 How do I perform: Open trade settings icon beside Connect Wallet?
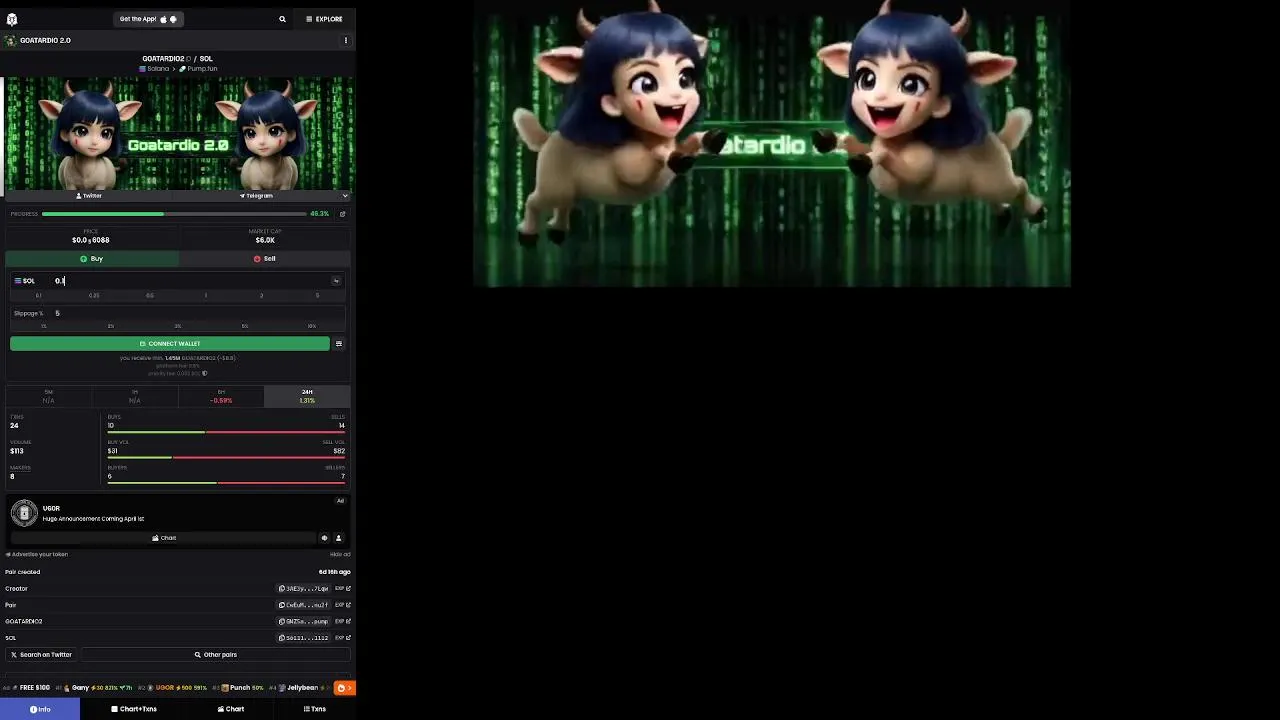click(339, 344)
